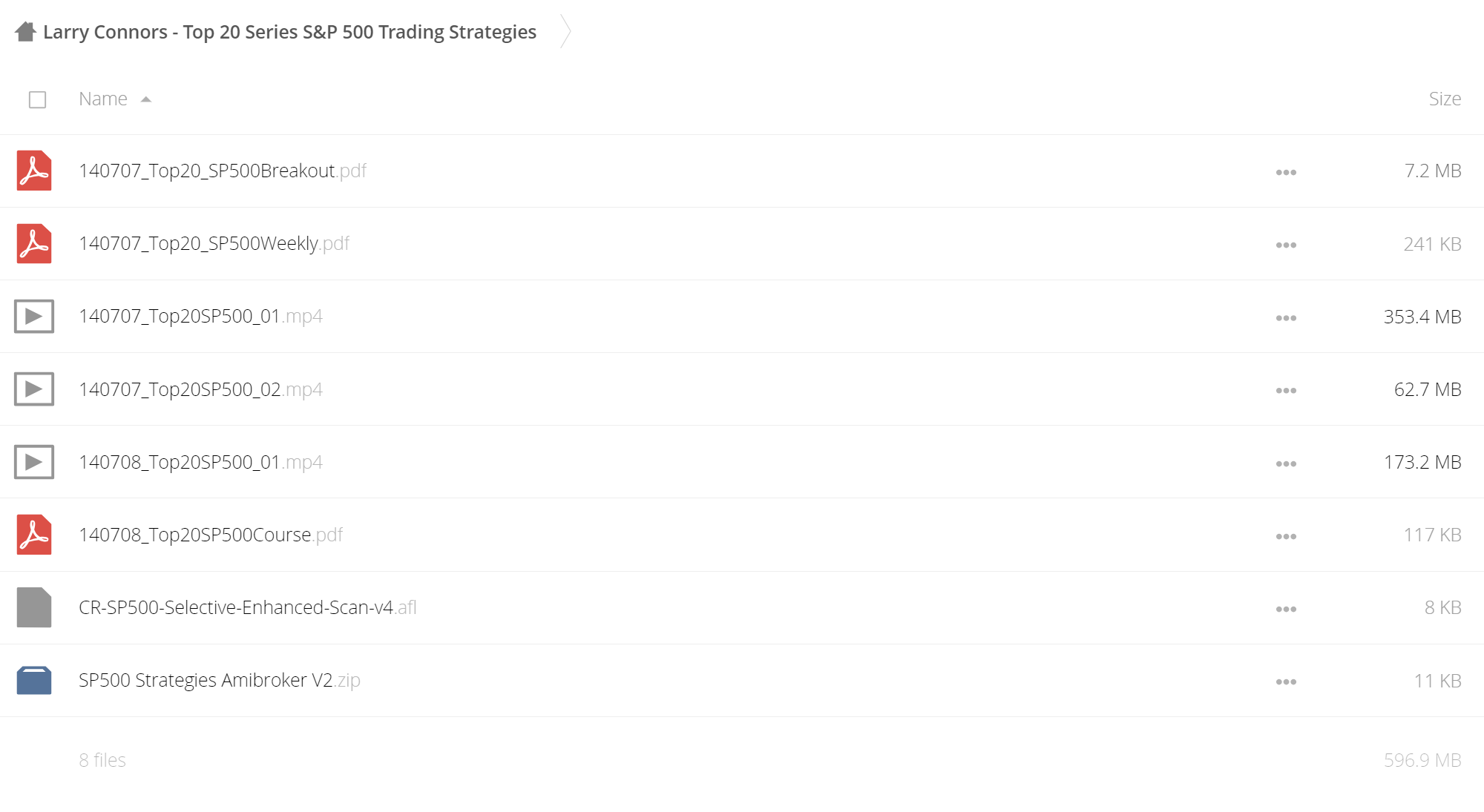Open three-dot menu for 140707_Top20SP500_01.mp4

pos(1286,318)
